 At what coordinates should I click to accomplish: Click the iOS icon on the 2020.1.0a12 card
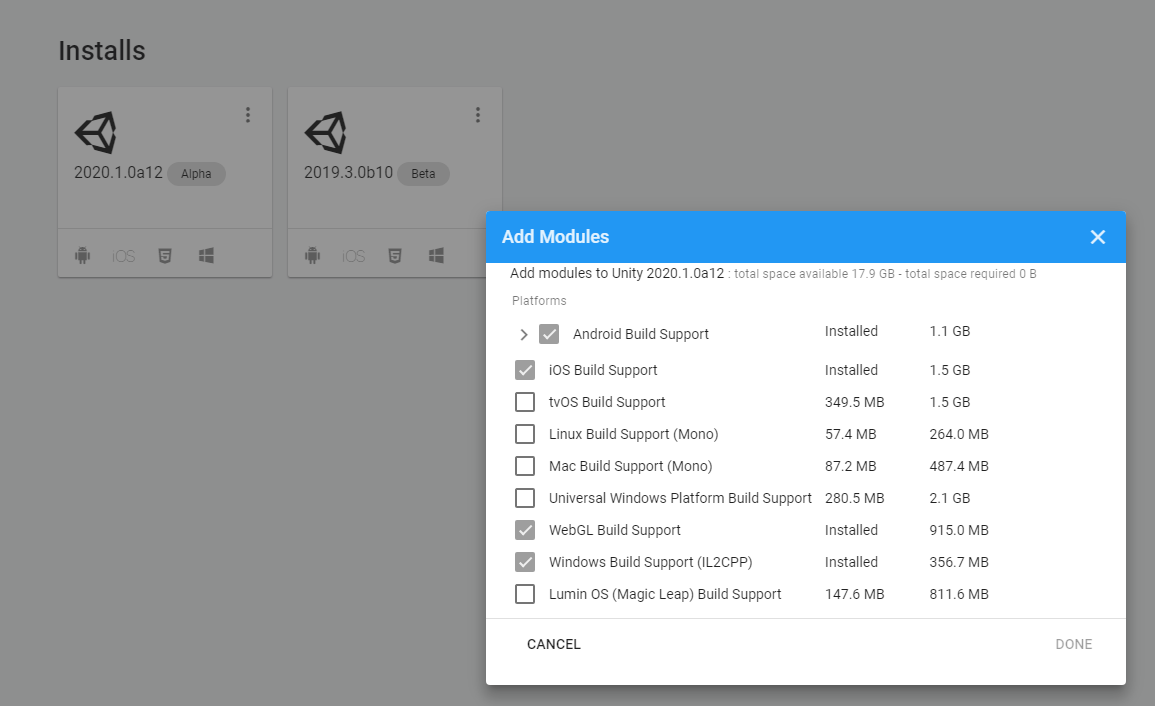pos(124,256)
